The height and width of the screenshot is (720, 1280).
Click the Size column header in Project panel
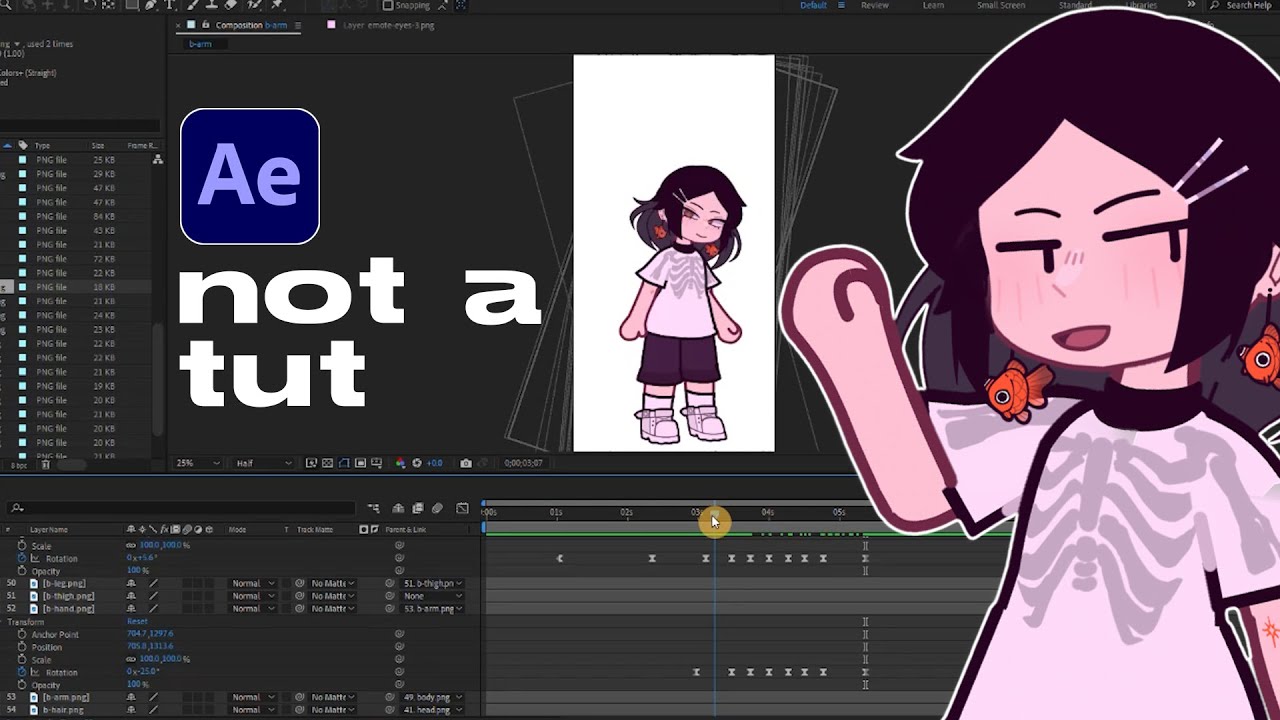point(98,145)
